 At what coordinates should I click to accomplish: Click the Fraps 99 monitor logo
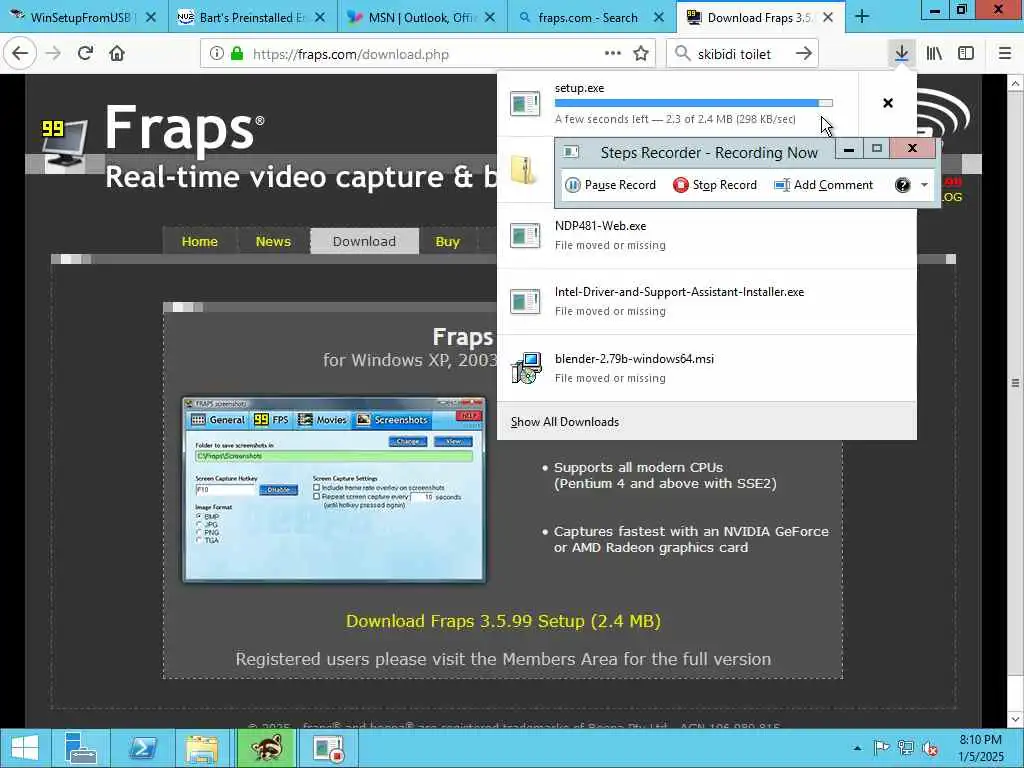(x=64, y=142)
